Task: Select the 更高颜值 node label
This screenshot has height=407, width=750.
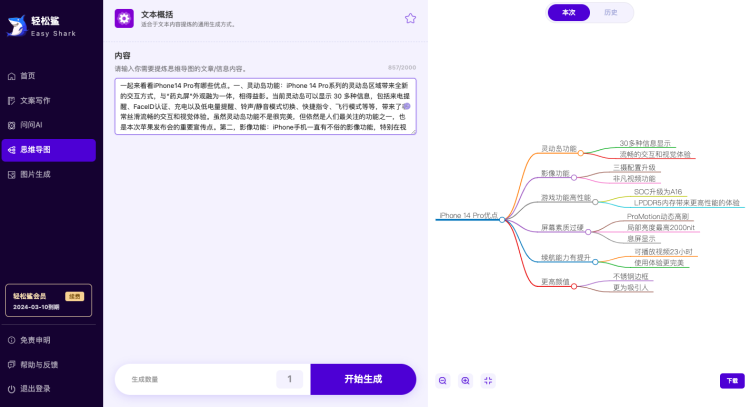Action: [555, 282]
